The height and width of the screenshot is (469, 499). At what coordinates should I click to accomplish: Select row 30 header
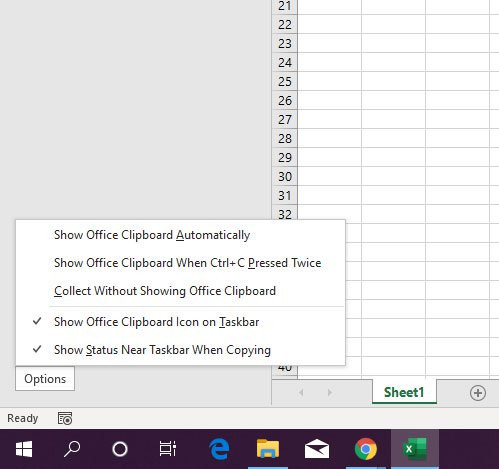[x=285, y=176]
